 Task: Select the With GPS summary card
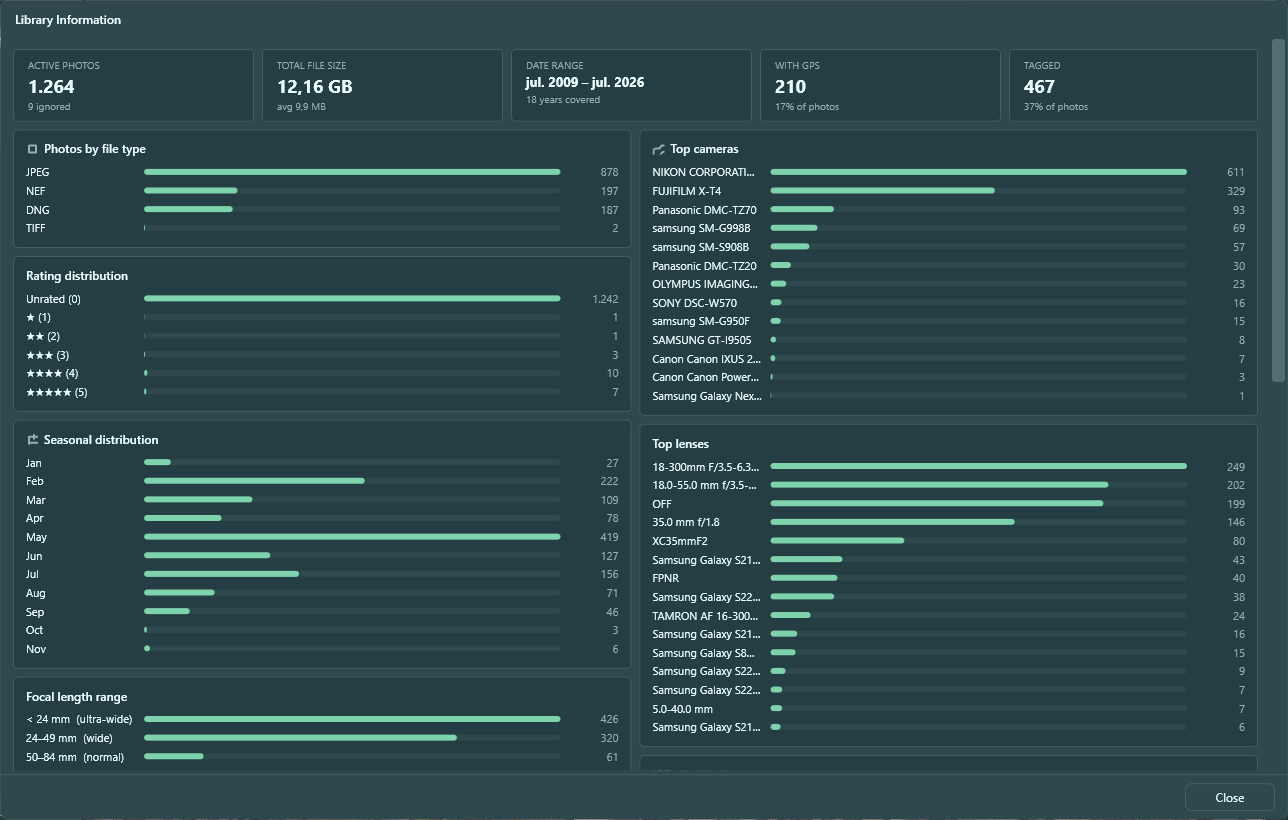click(880, 86)
